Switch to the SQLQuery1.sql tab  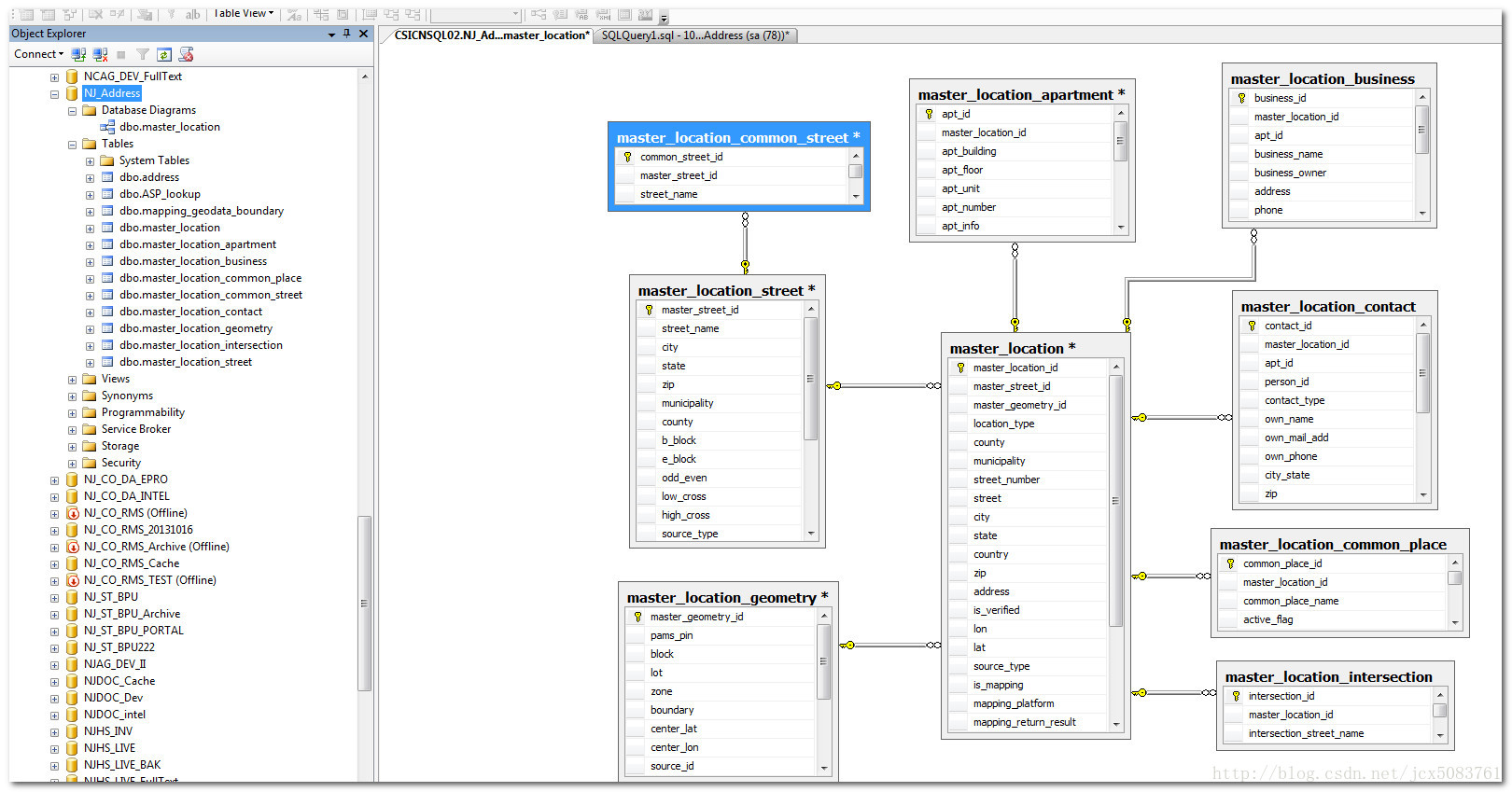tap(695, 35)
